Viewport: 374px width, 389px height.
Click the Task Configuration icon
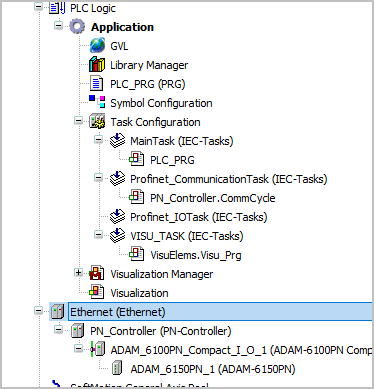point(97,122)
